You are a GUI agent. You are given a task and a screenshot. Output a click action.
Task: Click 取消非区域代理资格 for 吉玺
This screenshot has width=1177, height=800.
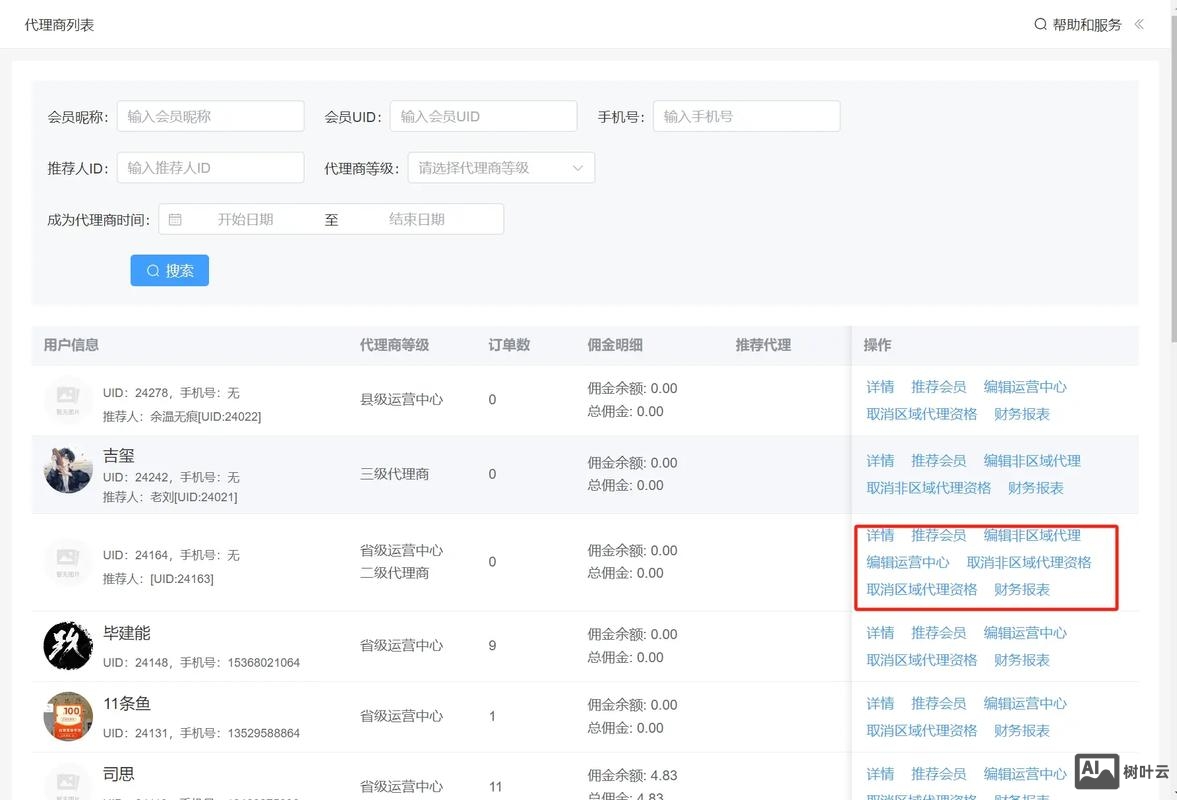point(928,487)
